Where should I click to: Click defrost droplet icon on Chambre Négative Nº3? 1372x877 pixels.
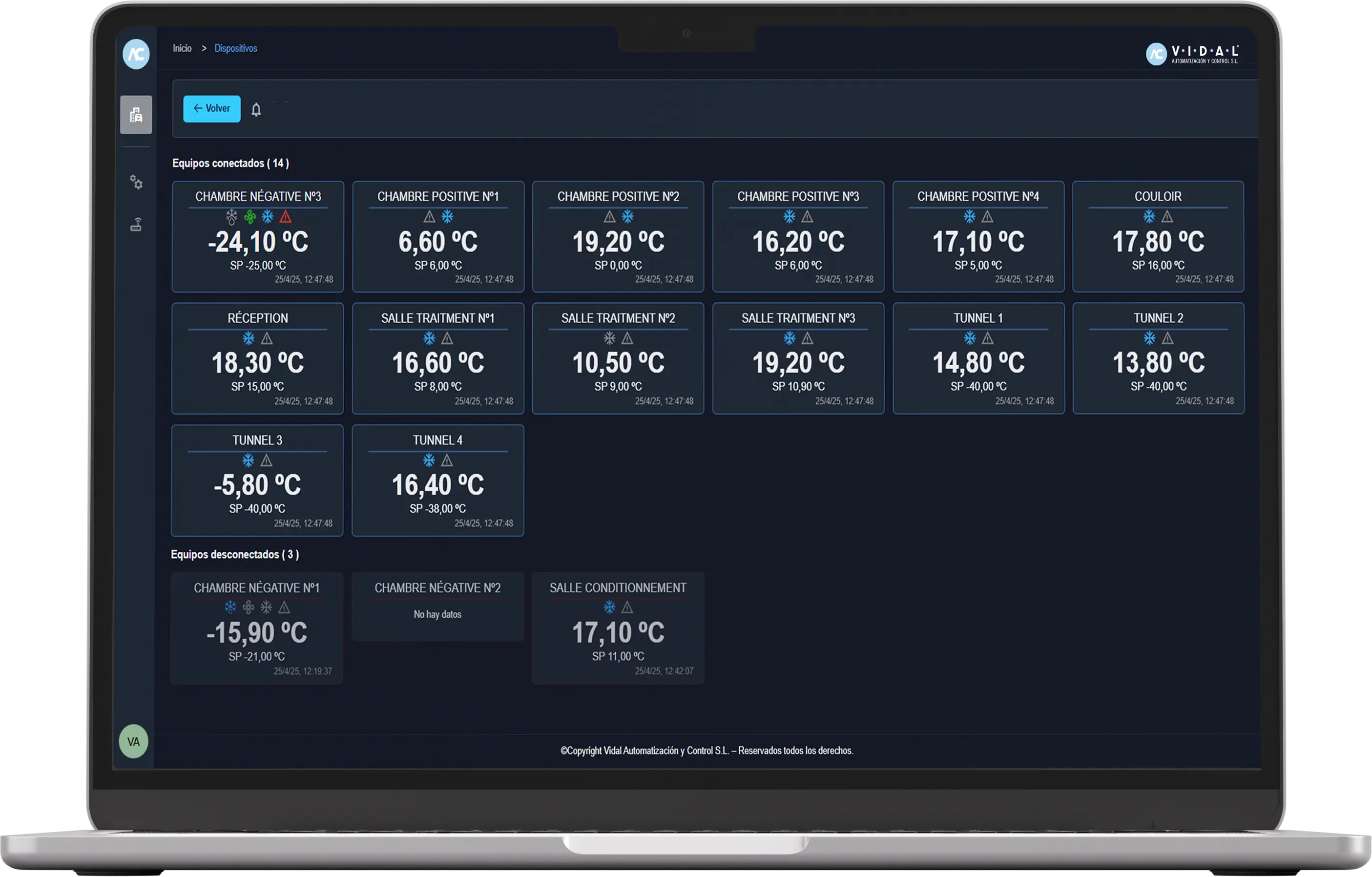click(231, 216)
